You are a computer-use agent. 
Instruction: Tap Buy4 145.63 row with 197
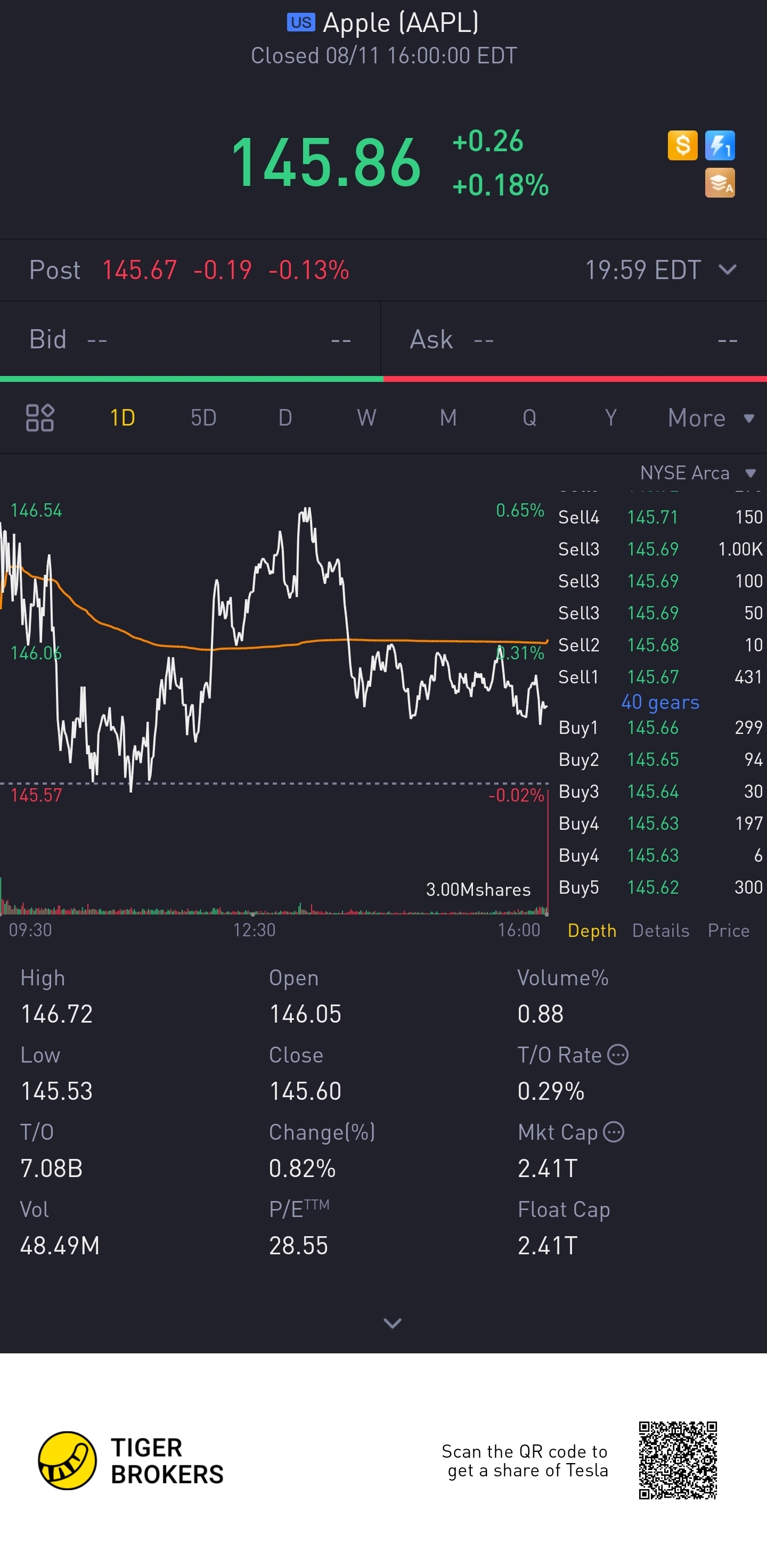tap(660, 823)
